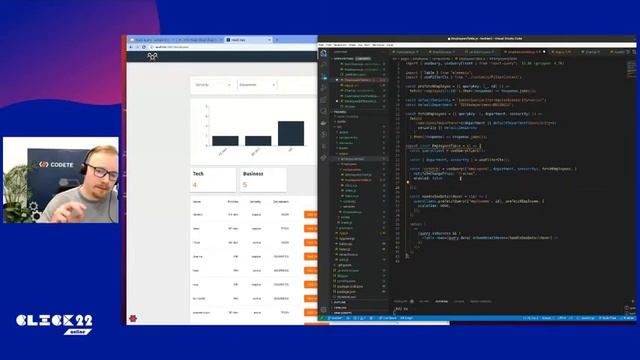Click the split editor icon in VS Code

[x=627, y=52]
